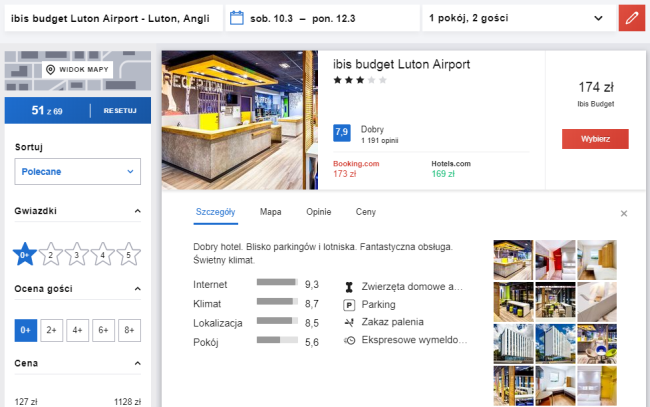Click the 51 z 69 results counter
The width and height of the screenshot is (650, 407).
click(47, 110)
